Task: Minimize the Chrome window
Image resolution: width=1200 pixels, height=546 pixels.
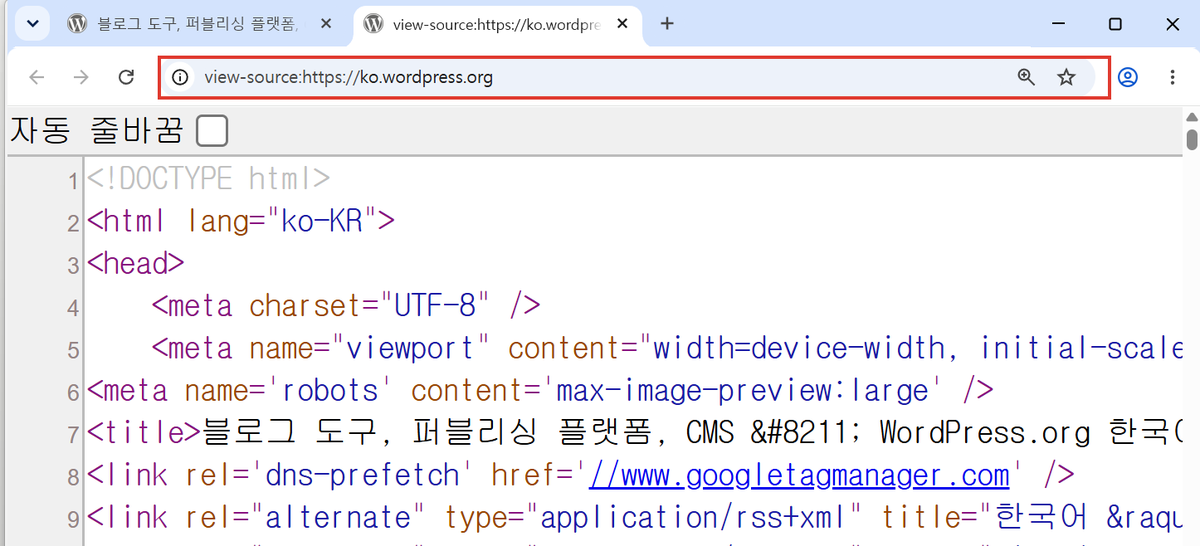Action: click(1059, 24)
